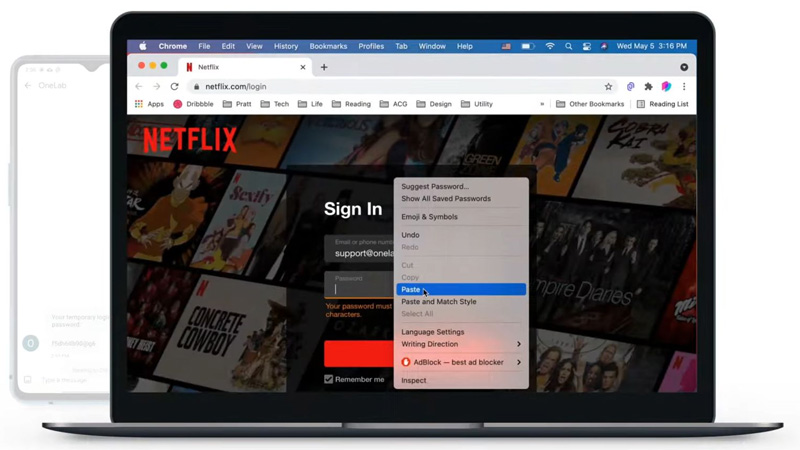Open the Window menu

point(432,46)
